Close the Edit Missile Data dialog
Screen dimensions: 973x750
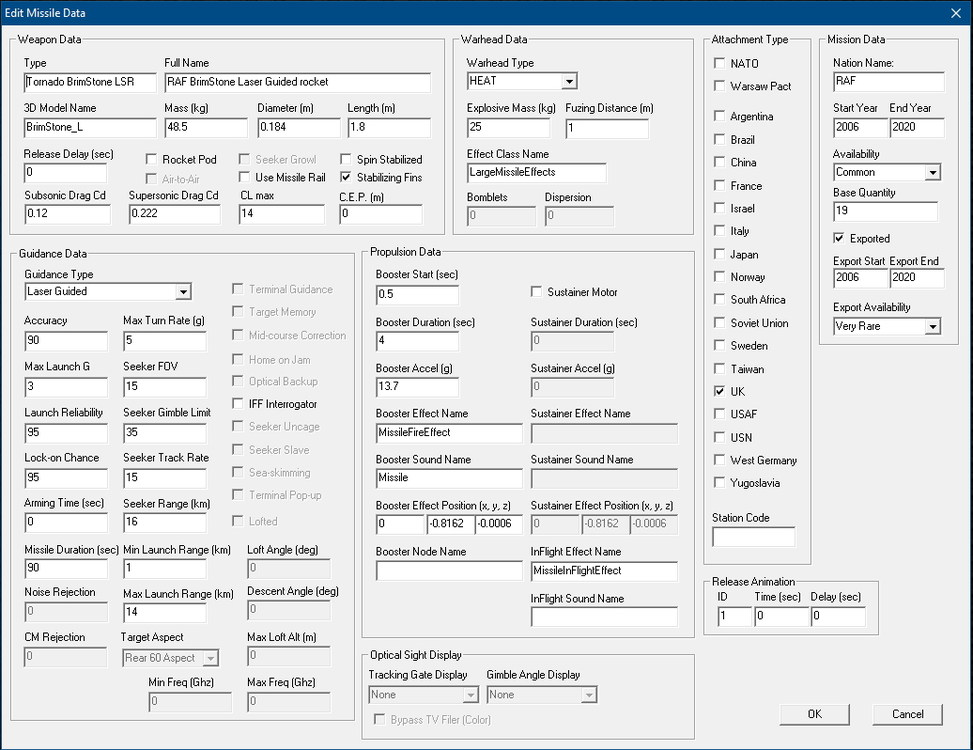click(x=956, y=13)
